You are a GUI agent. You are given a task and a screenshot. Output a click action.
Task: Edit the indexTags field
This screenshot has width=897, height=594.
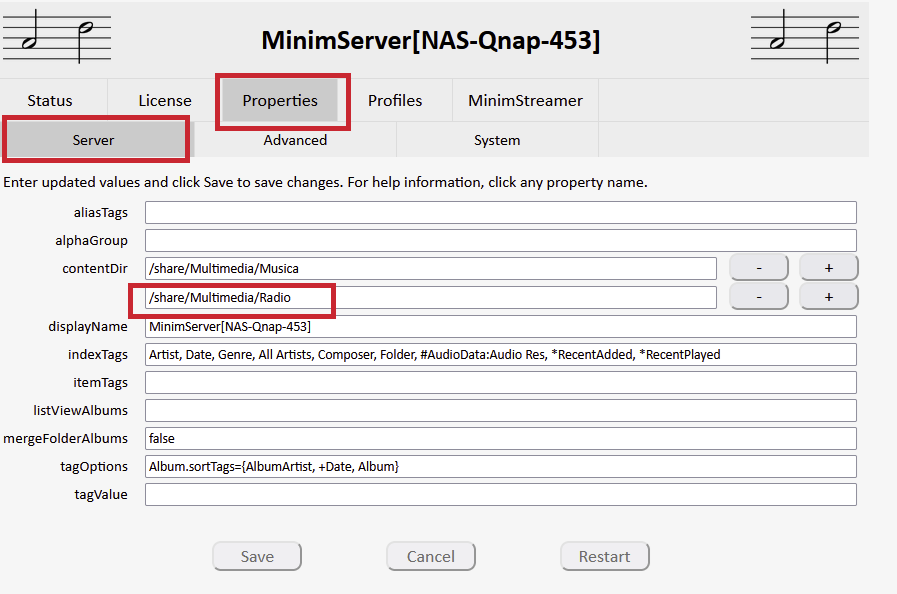[x=501, y=355]
